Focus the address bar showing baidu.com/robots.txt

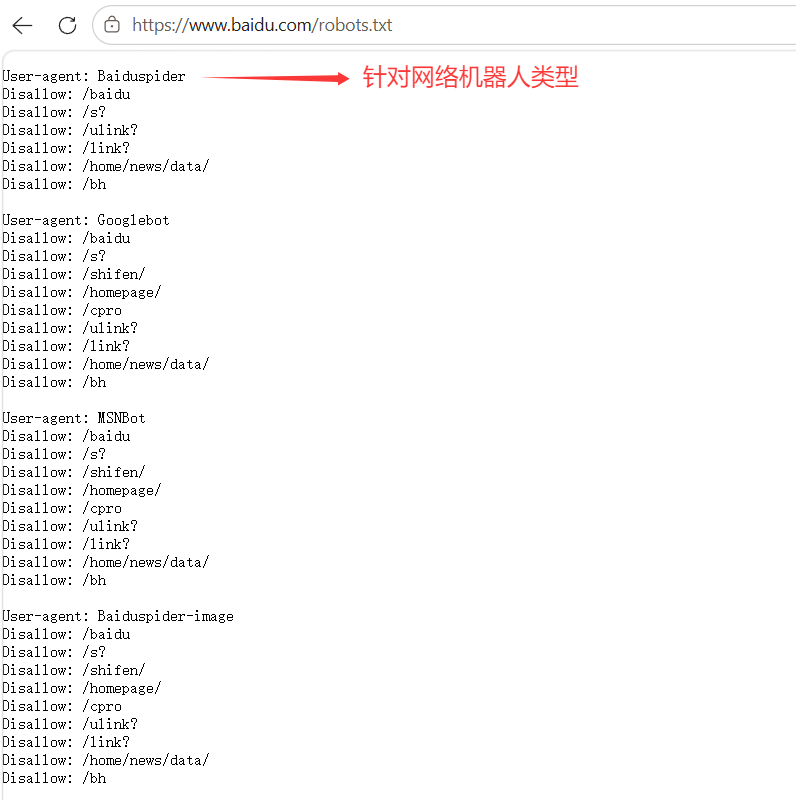(x=444, y=25)
